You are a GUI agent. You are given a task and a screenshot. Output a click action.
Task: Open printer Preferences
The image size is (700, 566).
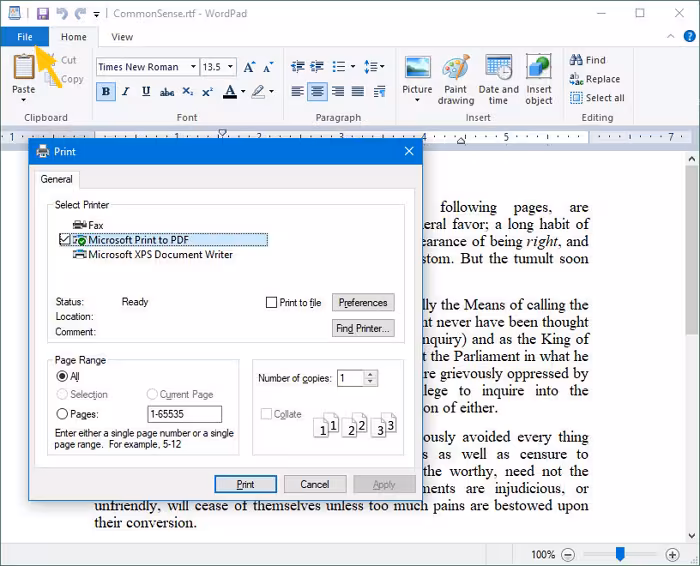pos(363,302)
